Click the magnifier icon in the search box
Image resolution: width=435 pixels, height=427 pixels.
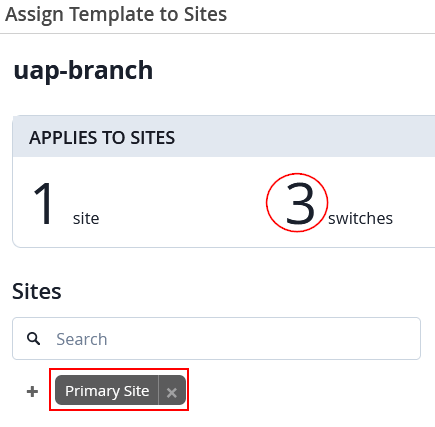pyautogui.click(x=33, y=339)
